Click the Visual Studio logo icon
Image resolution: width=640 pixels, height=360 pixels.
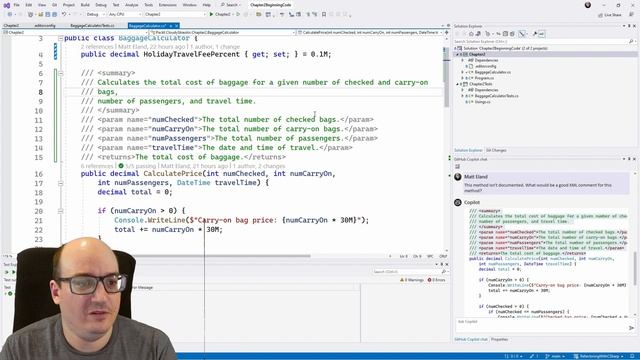click(x=6, y=5)
